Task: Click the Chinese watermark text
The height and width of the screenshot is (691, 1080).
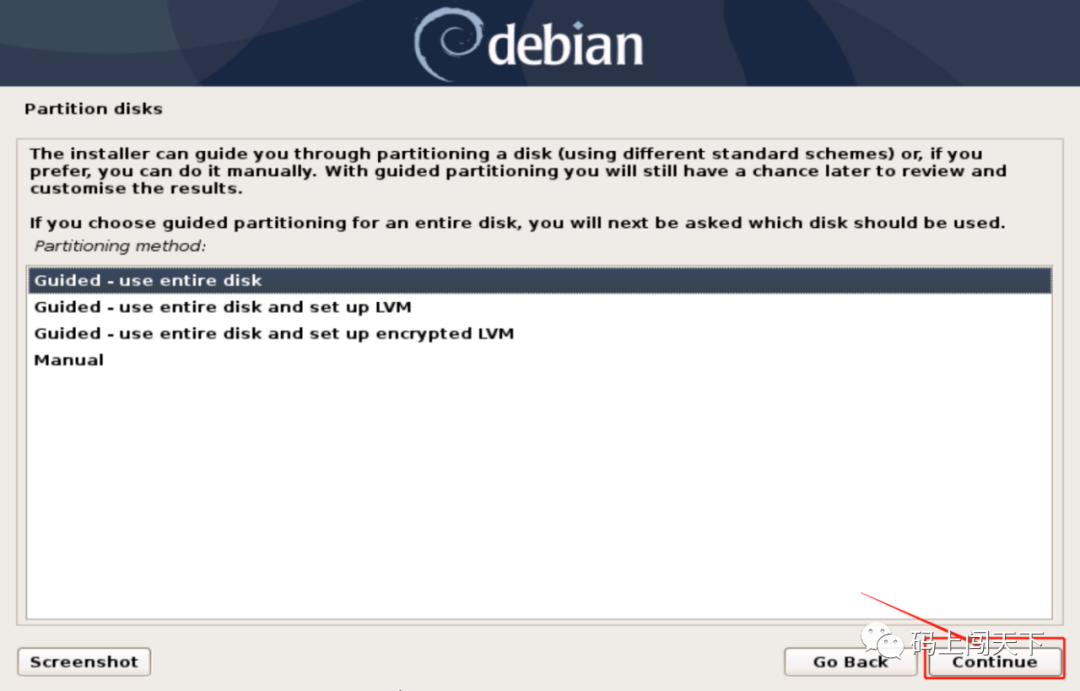Action: coord(977,643)
